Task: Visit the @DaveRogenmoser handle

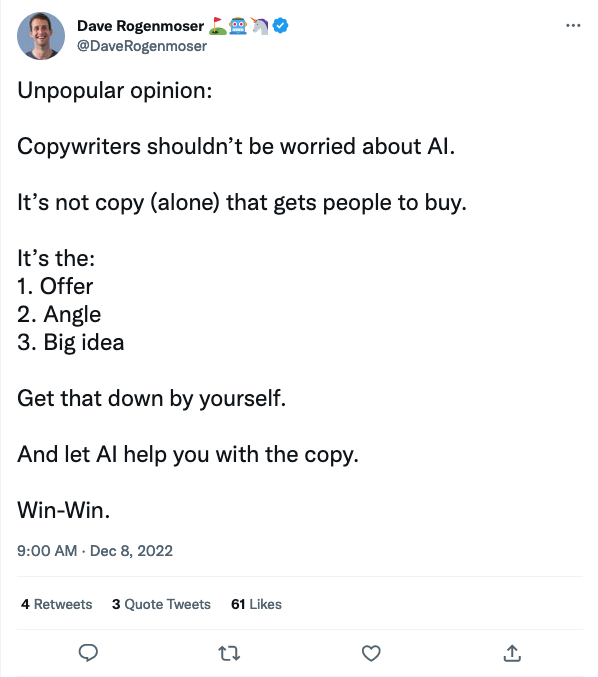Action: [x=142, y=46]
